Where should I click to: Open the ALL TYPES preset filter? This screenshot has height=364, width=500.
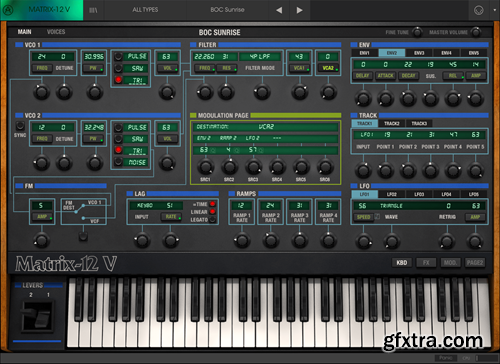point(145,10)
